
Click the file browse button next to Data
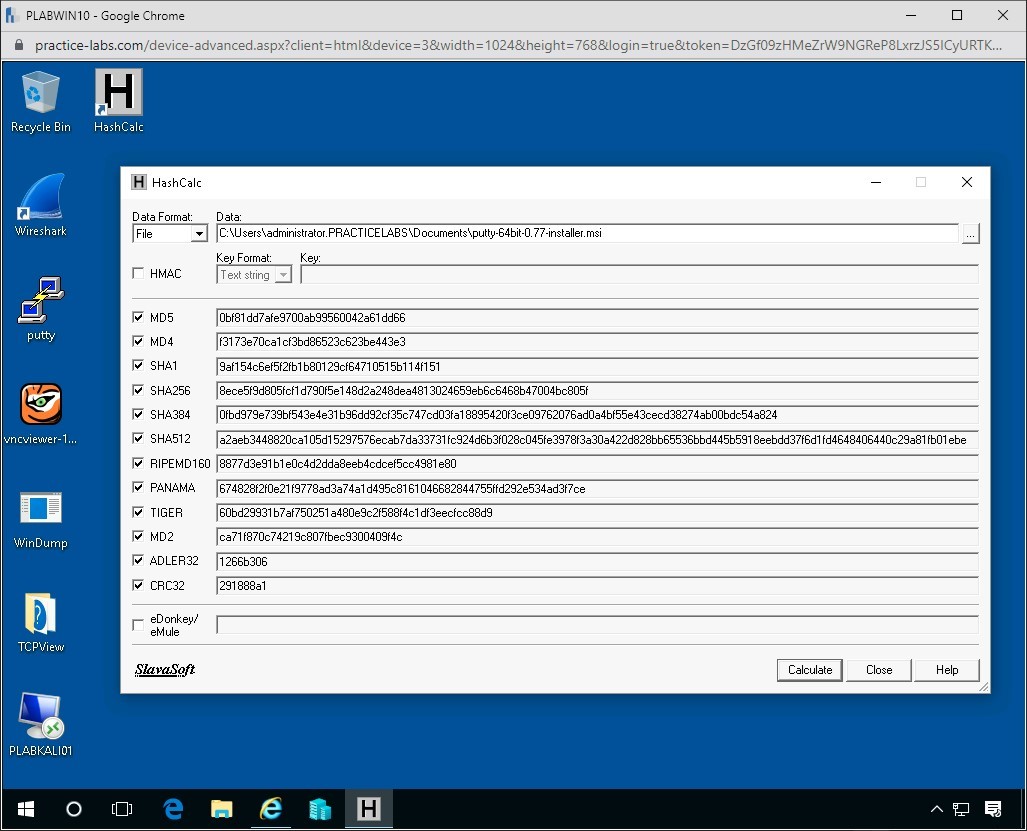tap(970, 233)
